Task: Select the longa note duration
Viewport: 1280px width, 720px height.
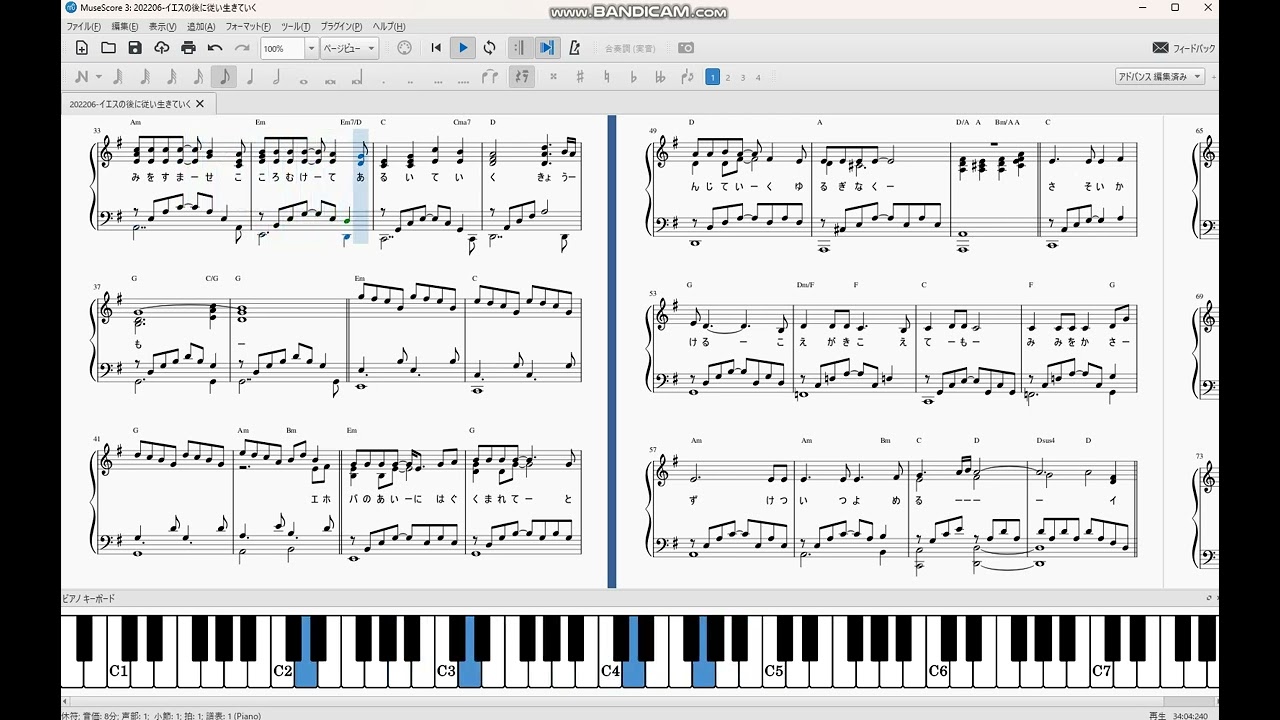Action: [356, 77]
